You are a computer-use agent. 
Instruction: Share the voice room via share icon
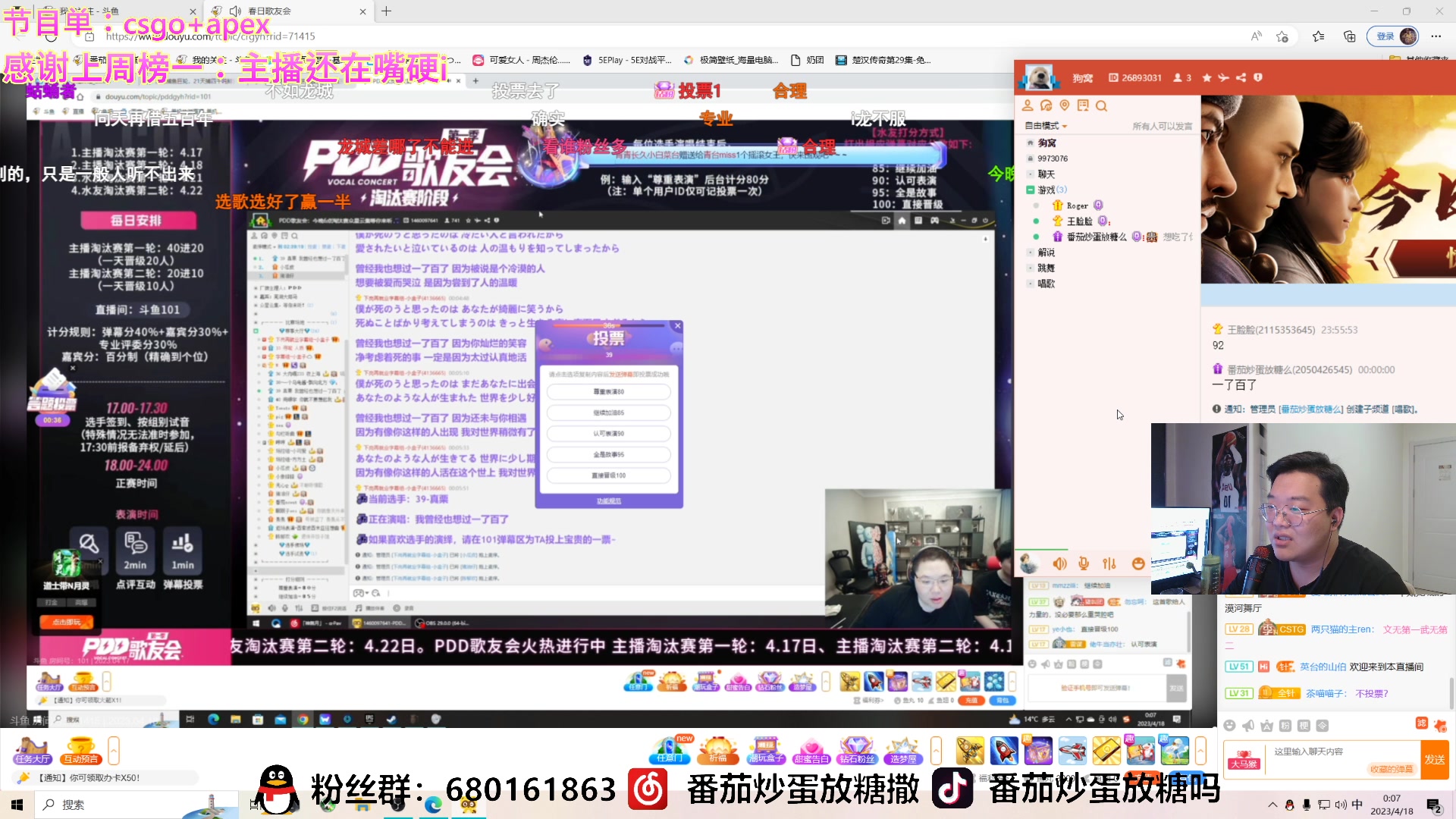1241,77
